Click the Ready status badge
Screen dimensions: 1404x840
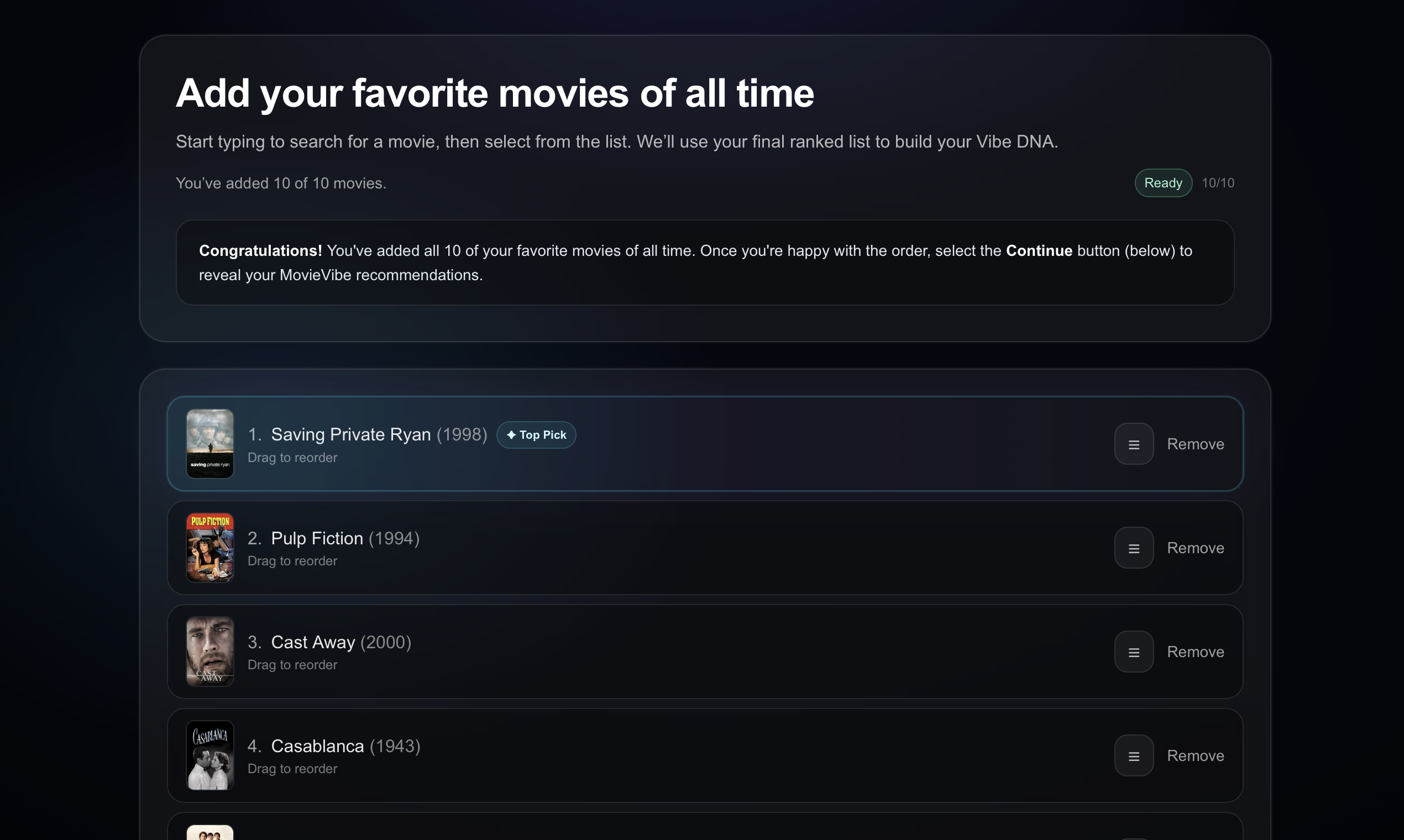point(1162,182)
